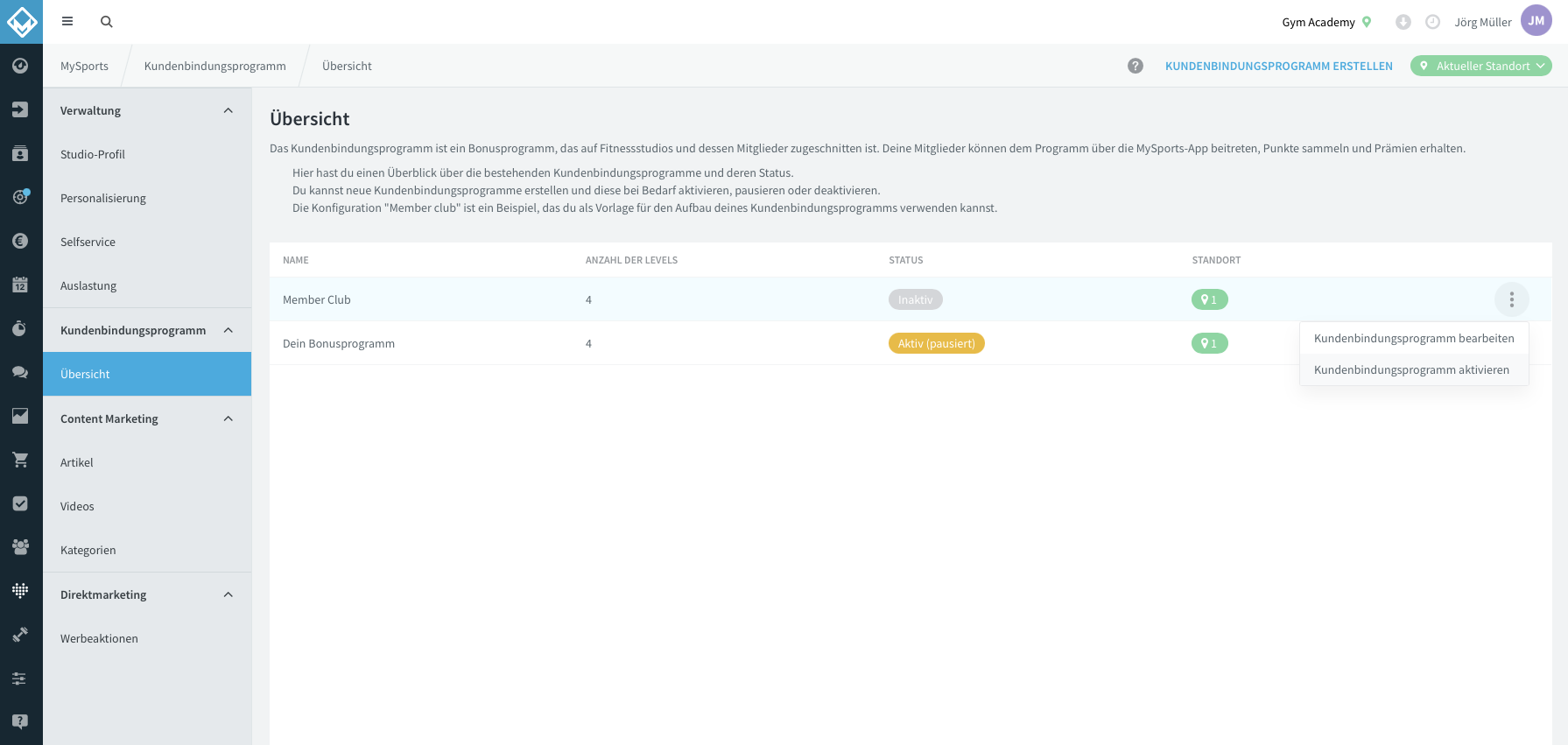1568x745 pixels.
Task: Collapse the Direktmarketing section
Action: pyautogui.click(x=229, y=594)
